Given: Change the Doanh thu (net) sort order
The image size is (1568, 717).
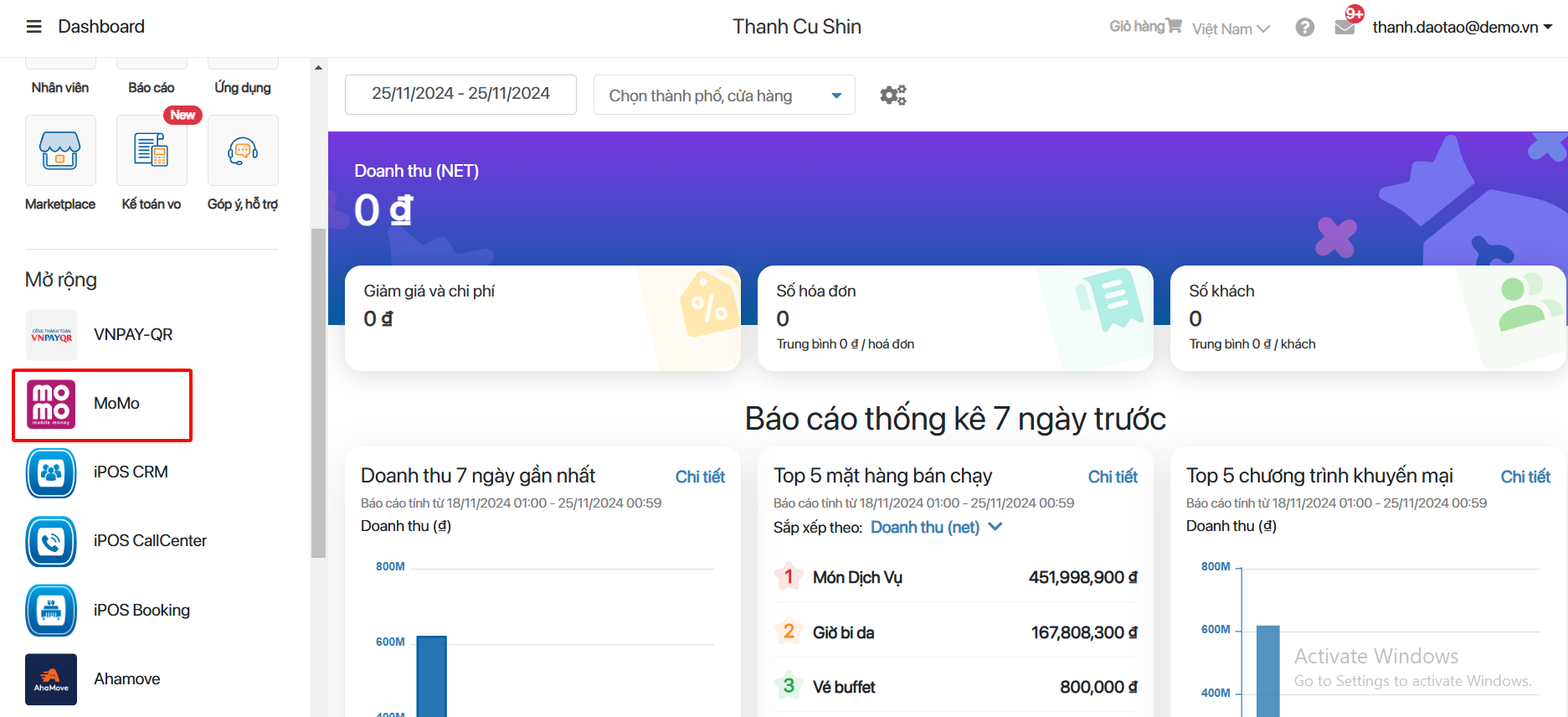Looking at the screenshot, I should point(936,528).
